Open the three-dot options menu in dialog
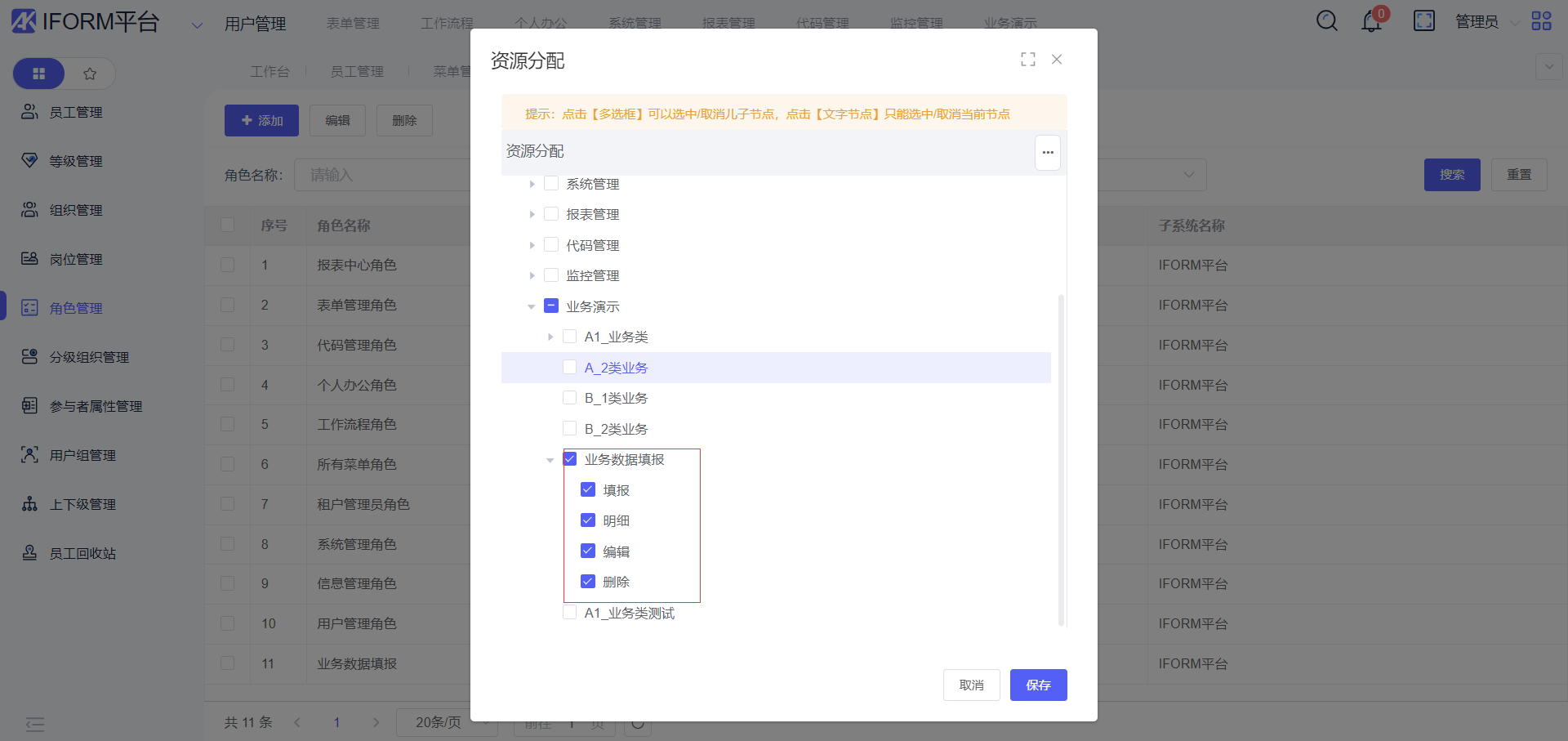 point(1047,153)
